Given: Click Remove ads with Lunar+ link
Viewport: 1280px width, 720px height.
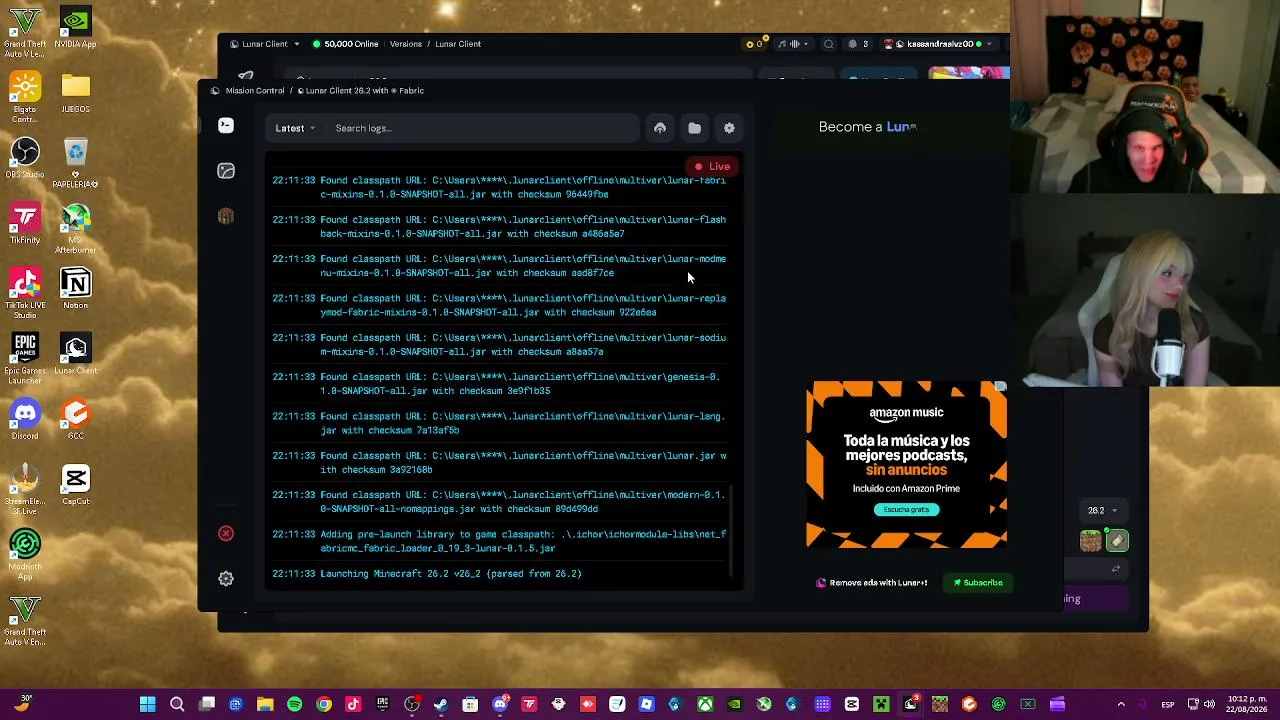Looking at the screenshot, I should [872, 583].
